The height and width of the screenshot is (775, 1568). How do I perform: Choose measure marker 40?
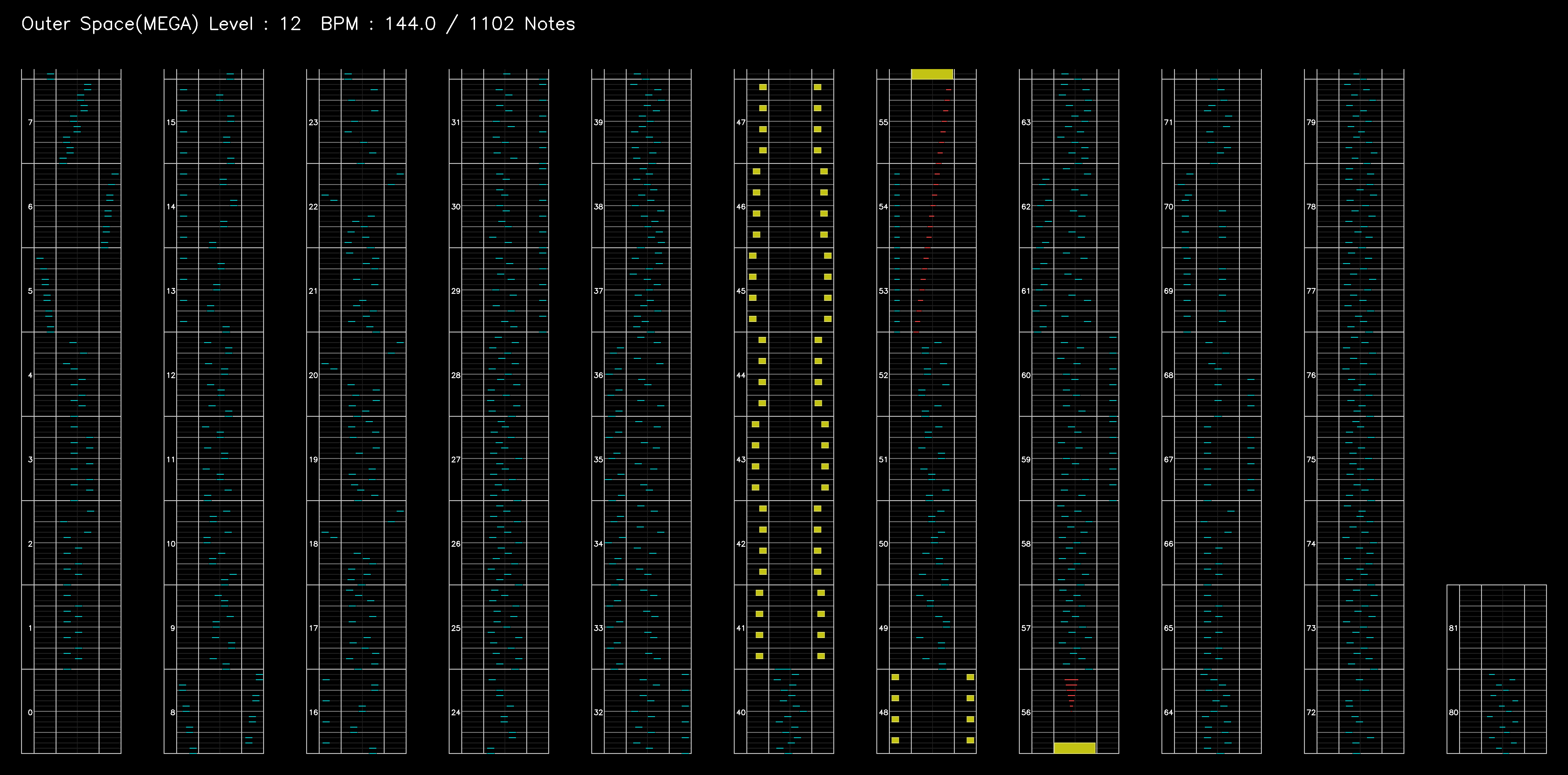(x=741, y=712)
